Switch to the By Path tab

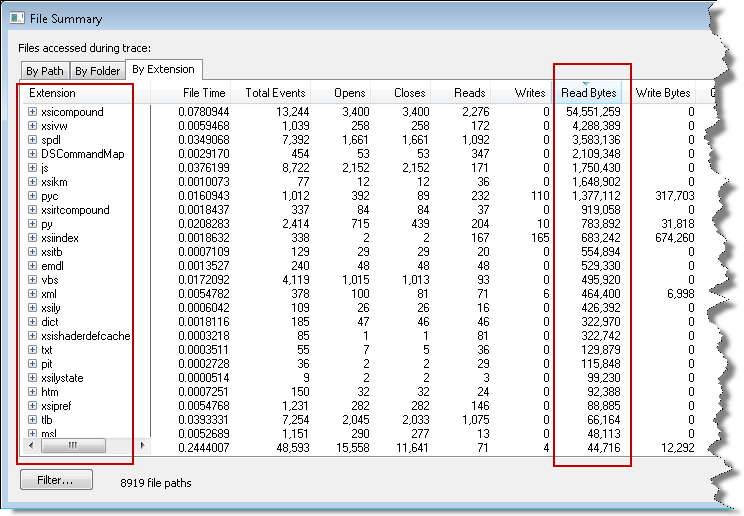45,71
